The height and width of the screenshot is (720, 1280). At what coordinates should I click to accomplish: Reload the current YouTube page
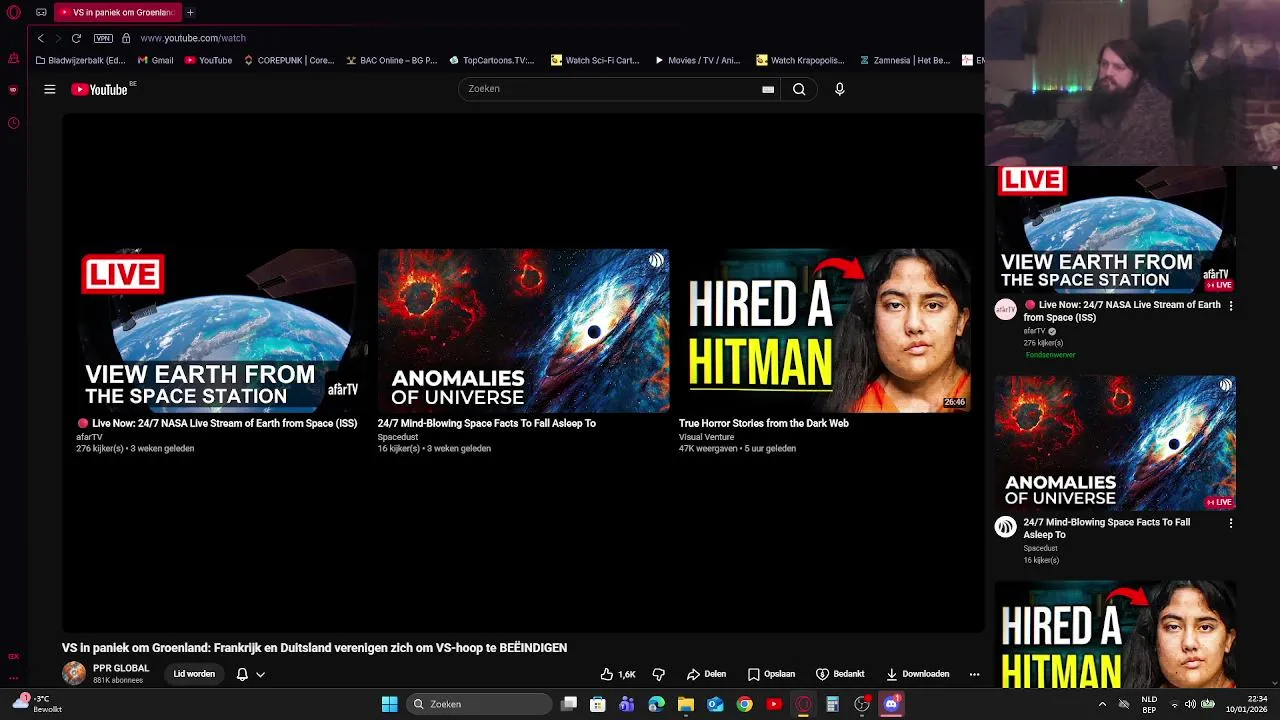coord(76,38)
